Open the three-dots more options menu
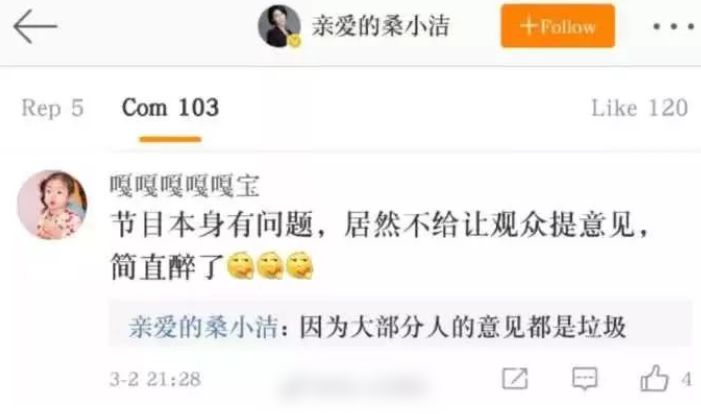This screenshot has width=701, height=414. coord(675,27)
